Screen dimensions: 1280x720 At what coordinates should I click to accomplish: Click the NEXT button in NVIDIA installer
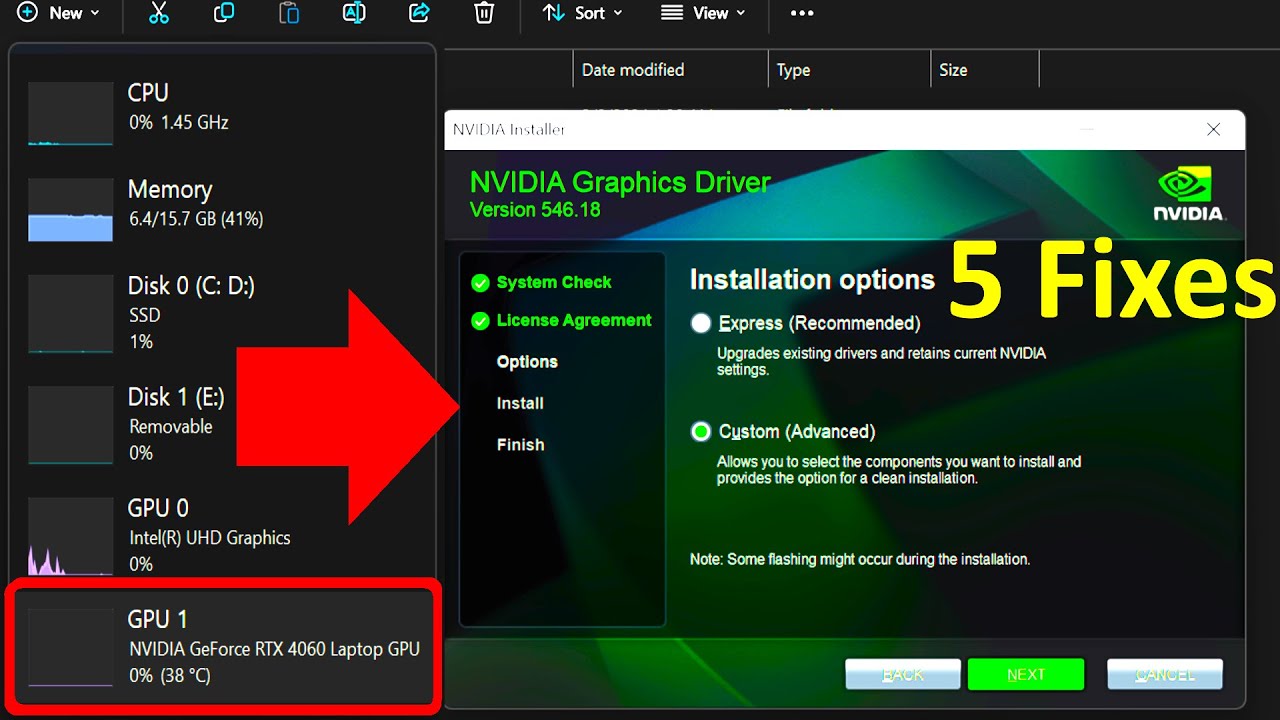[1026, 675]
